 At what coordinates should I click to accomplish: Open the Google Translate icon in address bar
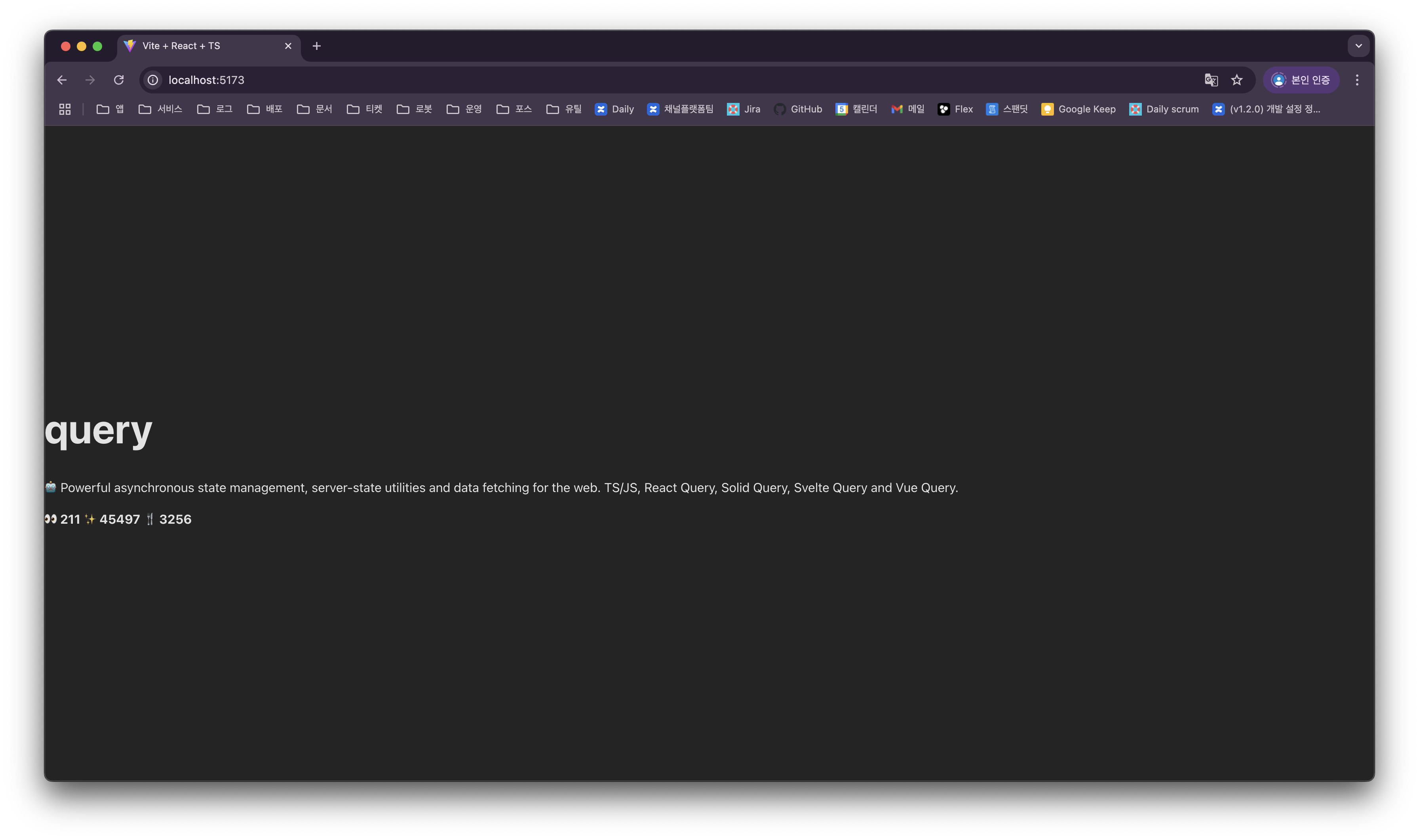(1211, 80)
